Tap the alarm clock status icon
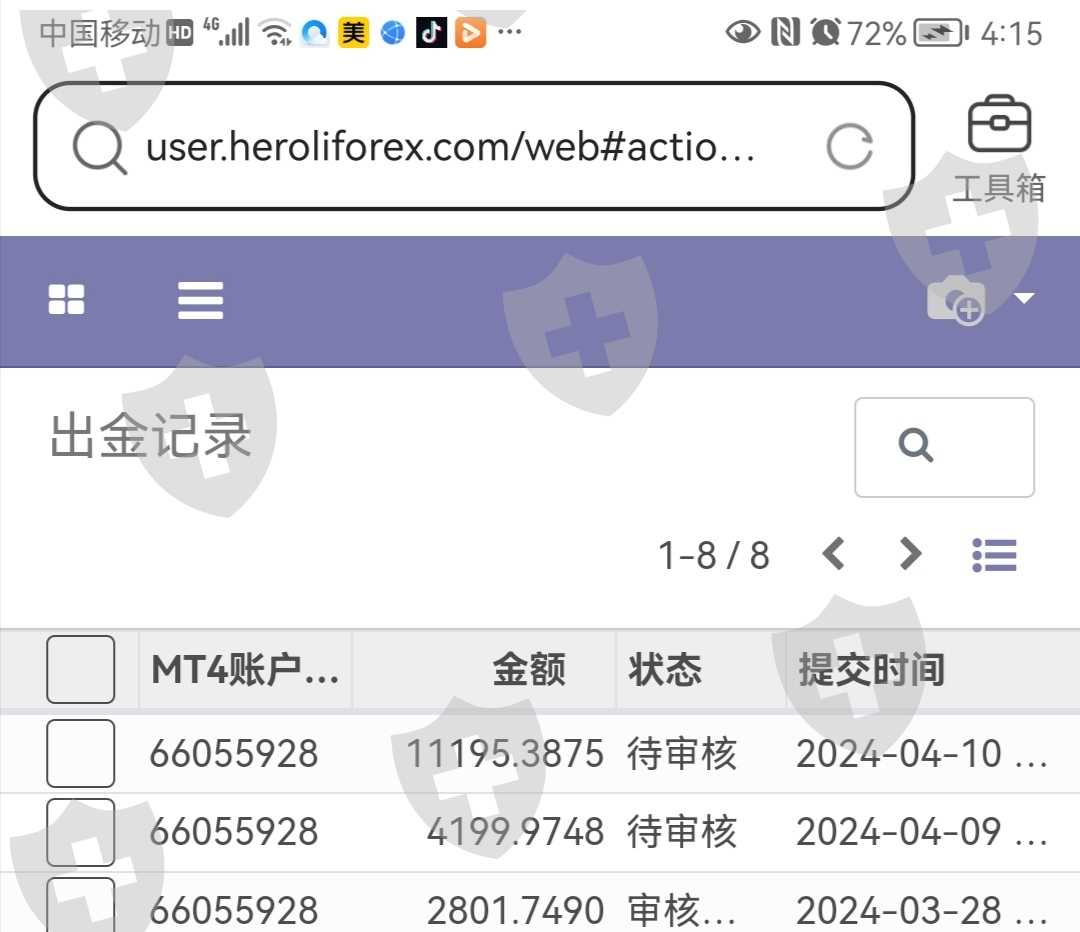Image resolution: width=1080 pixels, height=932 pixels. (x=825, y=32)
